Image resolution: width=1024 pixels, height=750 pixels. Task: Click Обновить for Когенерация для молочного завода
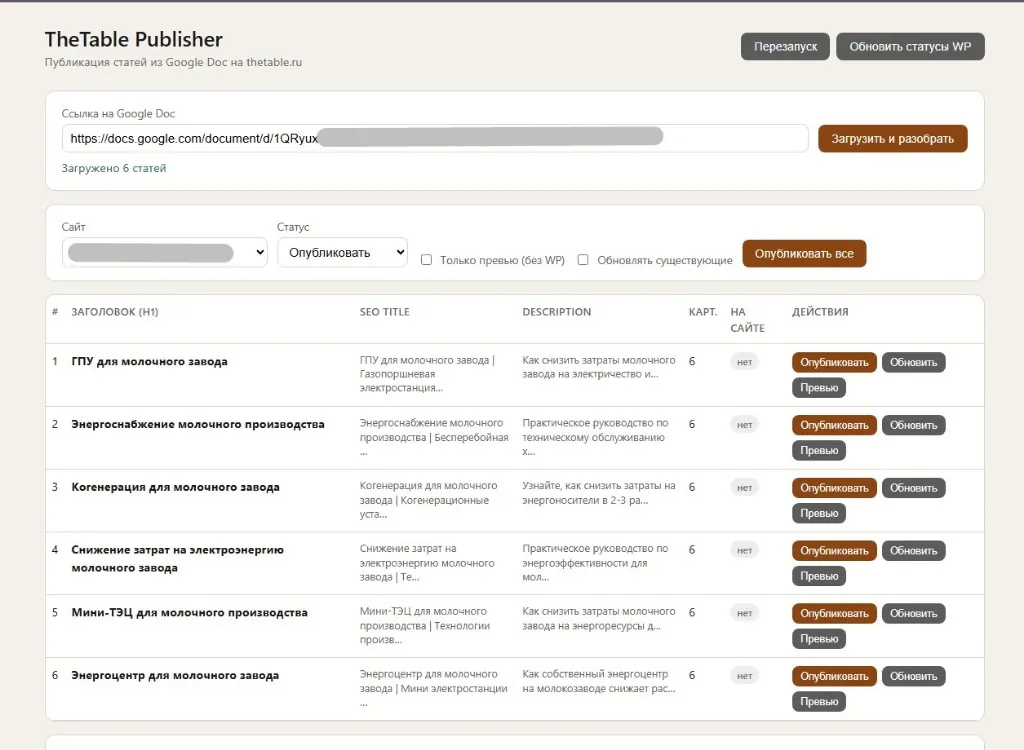click(913, 487)
